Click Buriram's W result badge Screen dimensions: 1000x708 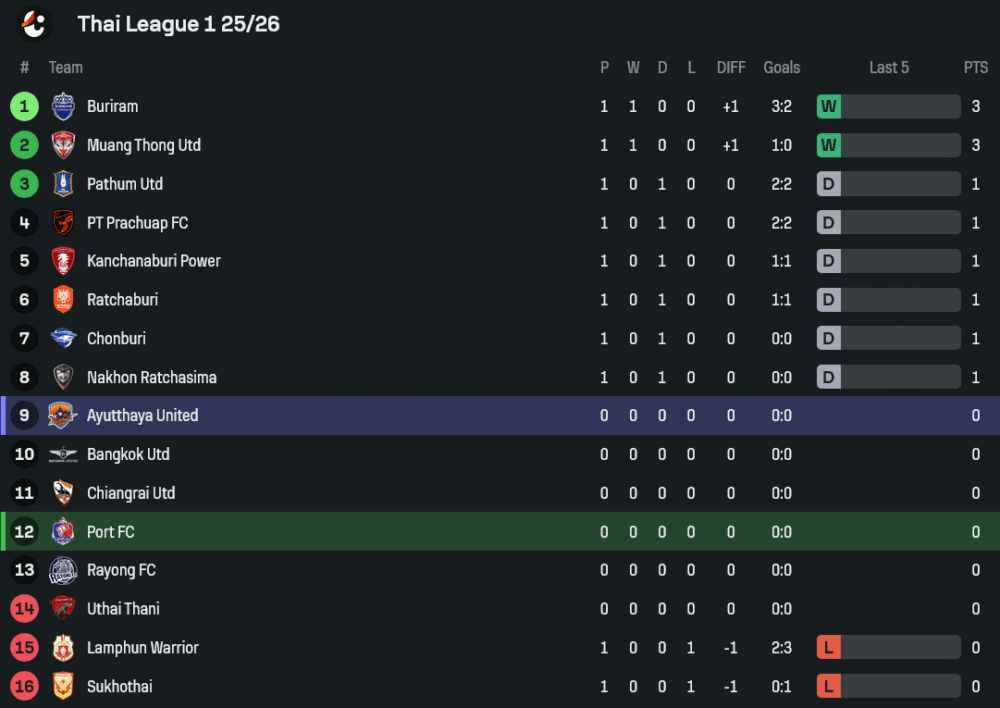[829, 106]
